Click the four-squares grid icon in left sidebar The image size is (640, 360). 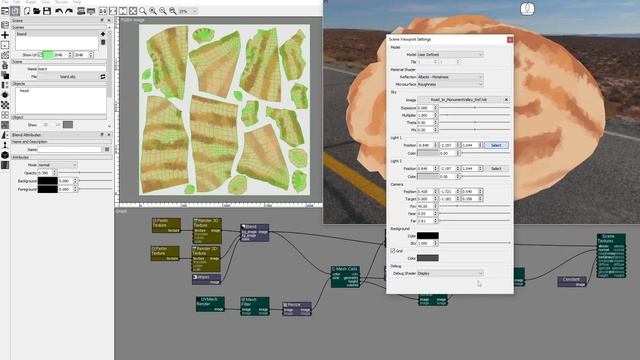[5, 115]
